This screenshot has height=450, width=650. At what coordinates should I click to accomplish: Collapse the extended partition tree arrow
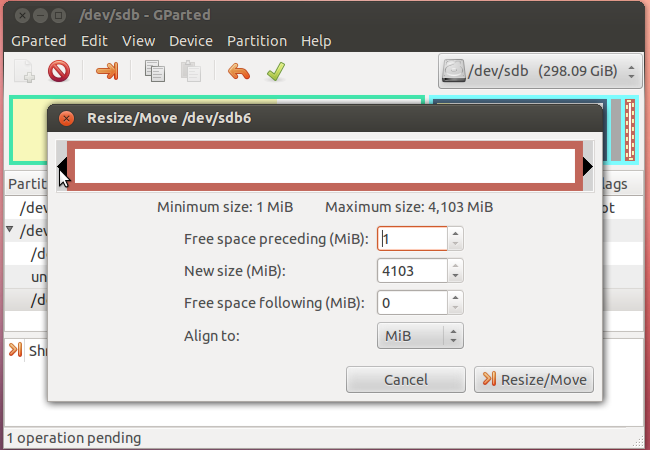coord(10,229)
